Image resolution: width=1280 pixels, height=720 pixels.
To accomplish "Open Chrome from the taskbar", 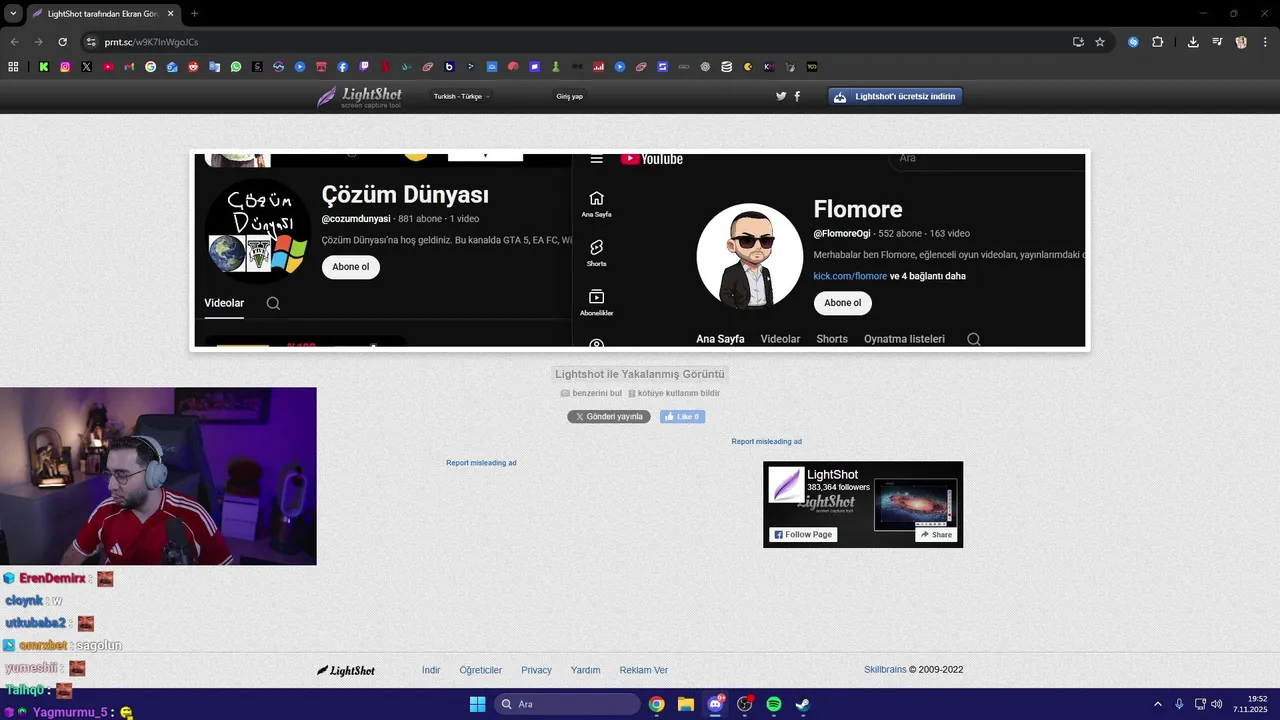I will (x=656, y=704).
